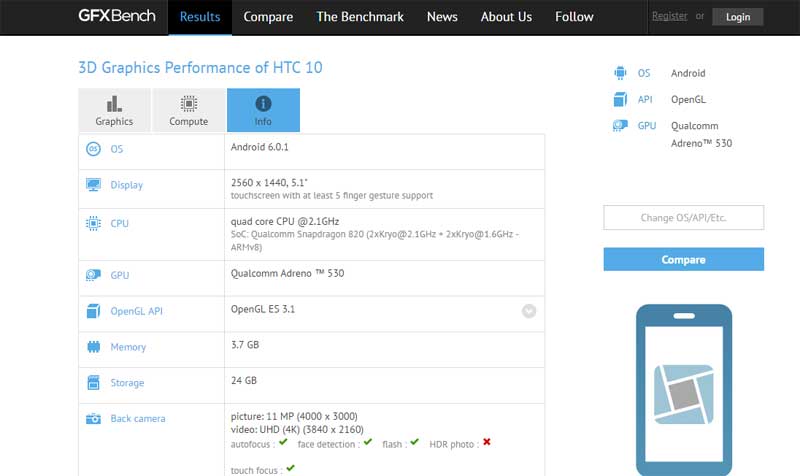The height and width of the screenshot is (476, 800).
Task: Click the blue Compare button
Action: [x=684, y=259]
